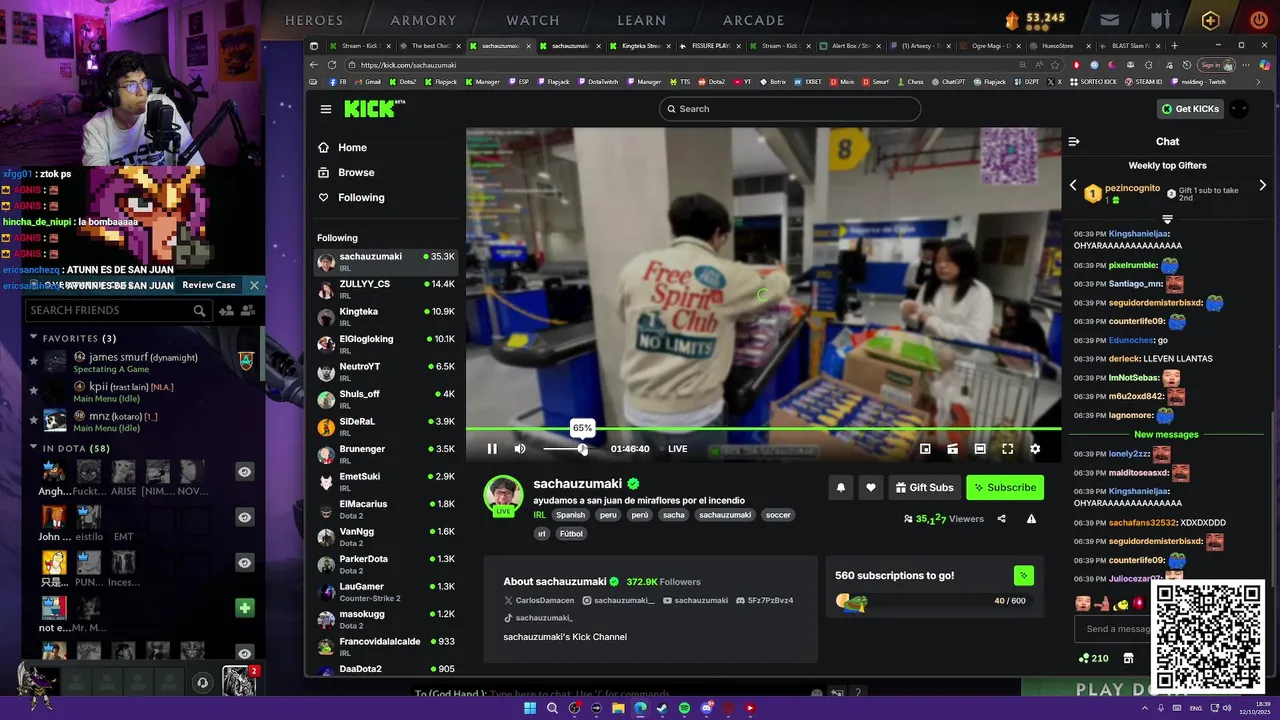The height and width of the screenshot is (720, 1280).
Task: Collapse the chat panel arrow icon
Action: [1074, 142]
